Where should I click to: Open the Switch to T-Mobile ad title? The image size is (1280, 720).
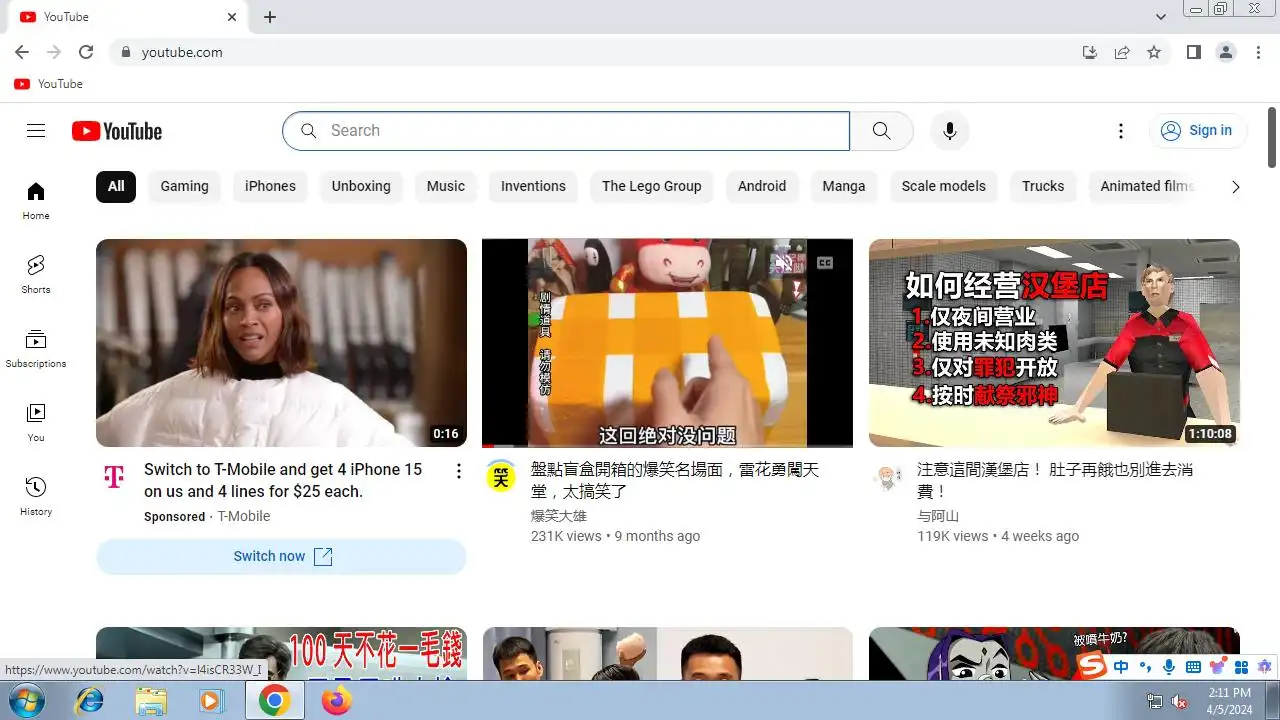tap(283, 480)
